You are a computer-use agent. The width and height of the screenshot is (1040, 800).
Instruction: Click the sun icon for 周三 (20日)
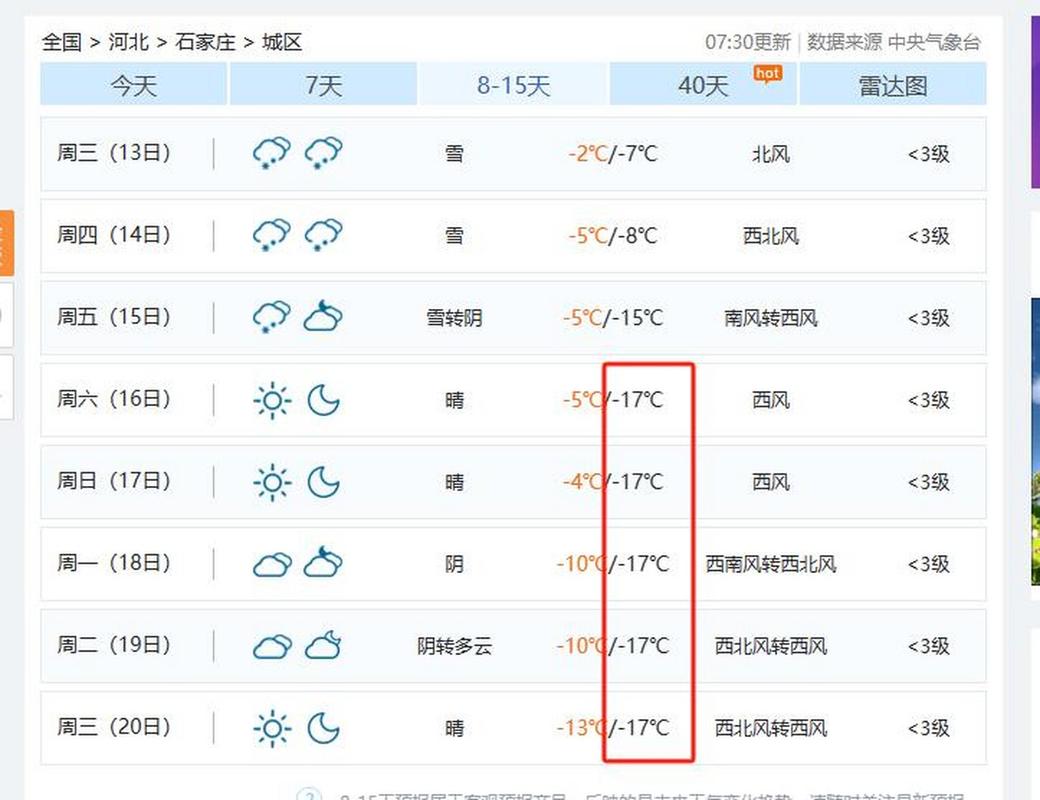(272, 728)
